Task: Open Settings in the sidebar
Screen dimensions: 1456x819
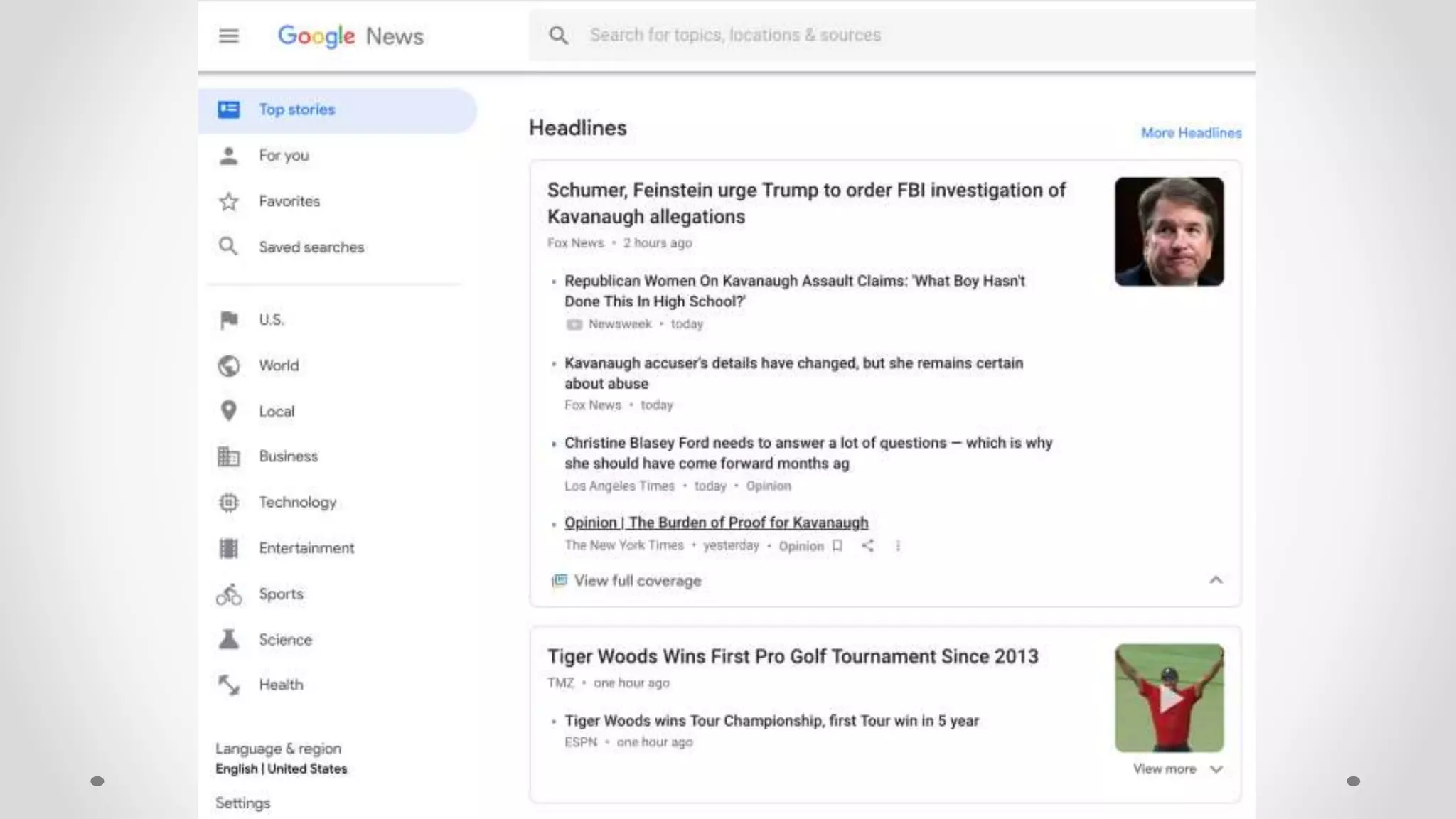Action: click(x=242, y=803)
